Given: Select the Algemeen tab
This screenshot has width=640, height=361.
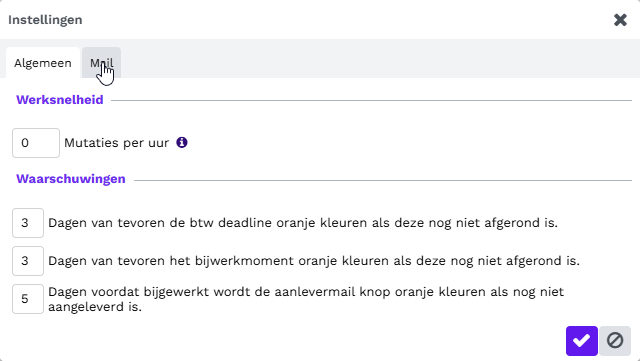Looking at the screenshot, I should pyautogui.click(x=43, y=63).
